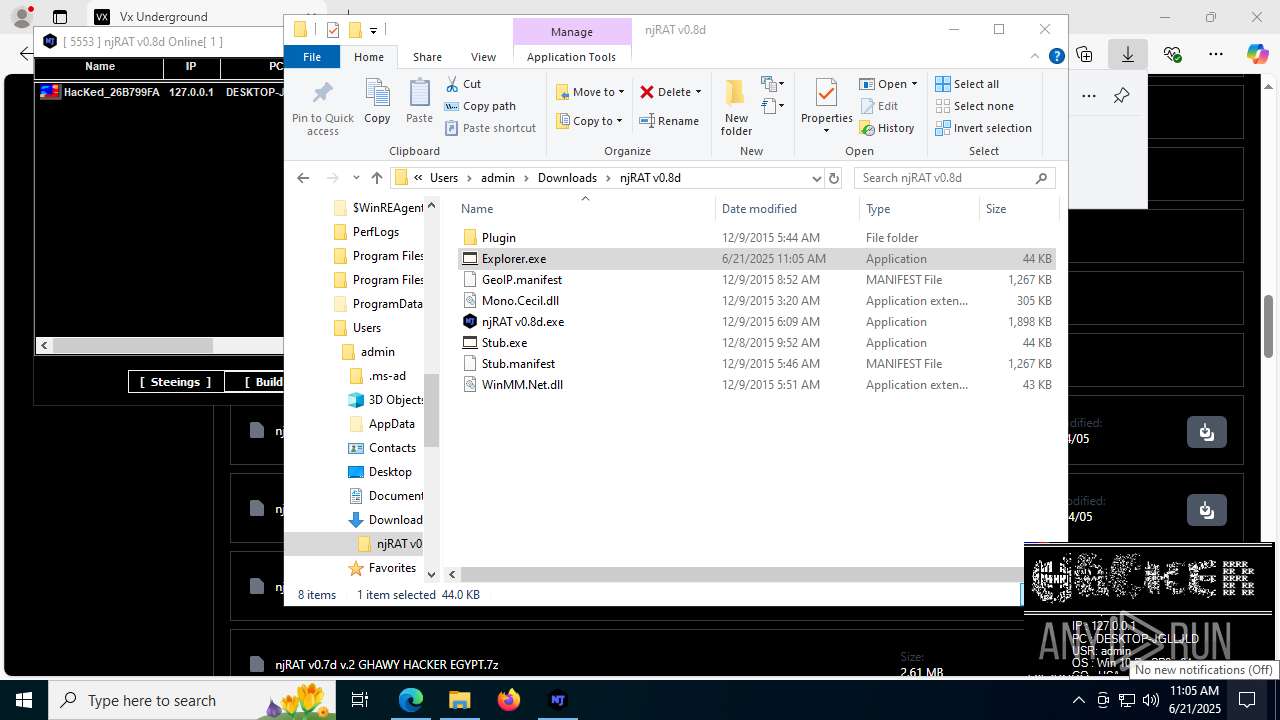Click Select all in ribbon
Screen dimensions: 1280x720
[x=966, y=84]
